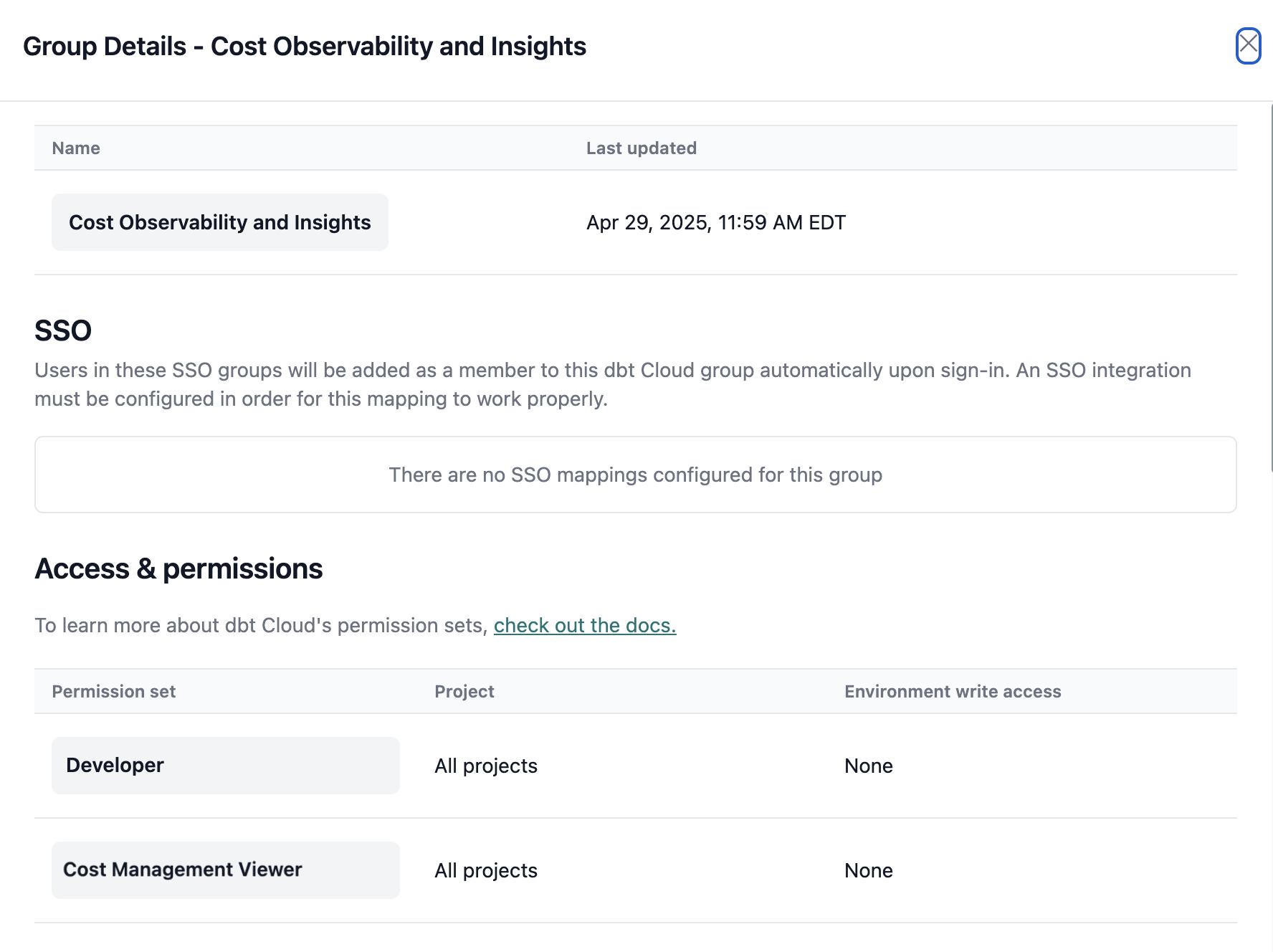Image resolution: width=1273 pixels, height=952 pixels.
Task: Select the Cost Management Viewer permission set
Action: (x=182, y=870)
